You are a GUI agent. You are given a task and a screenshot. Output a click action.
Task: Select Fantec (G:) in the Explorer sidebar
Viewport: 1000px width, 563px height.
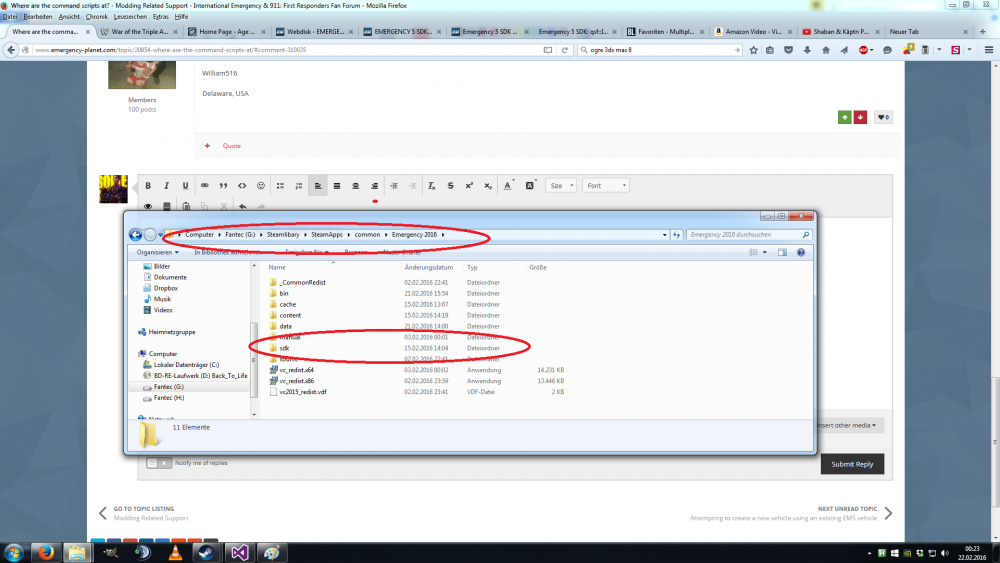(x=168, y=387)
